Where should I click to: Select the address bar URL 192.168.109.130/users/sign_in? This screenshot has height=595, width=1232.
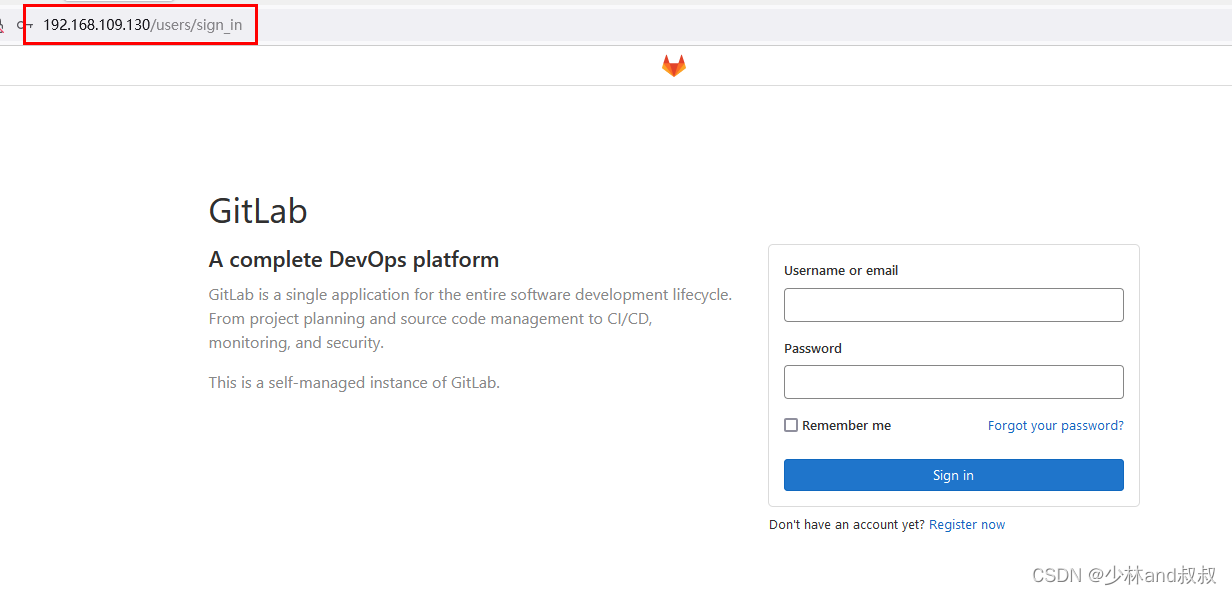coord(142,25)
